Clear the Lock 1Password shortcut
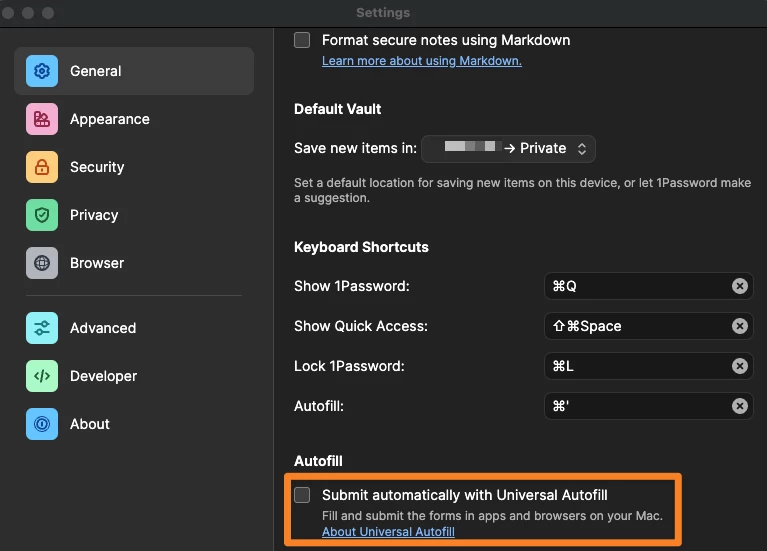Screen dimensions: 767x551 click(x=740, y=366)
